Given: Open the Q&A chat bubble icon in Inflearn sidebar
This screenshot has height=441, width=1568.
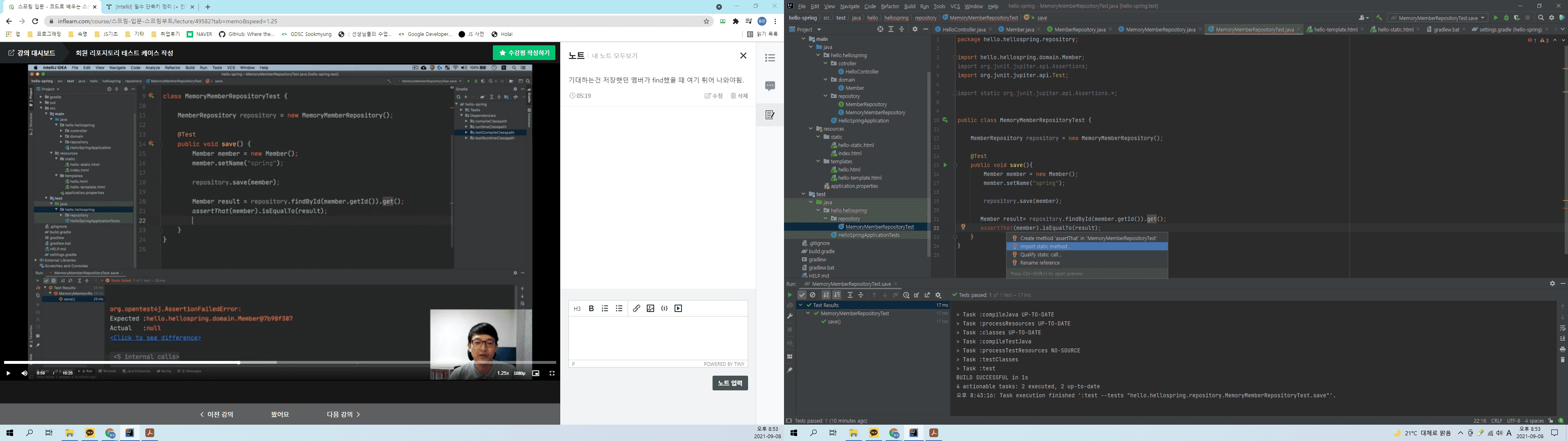Looking at the screenshot, I should pyautogui.click(x=770, y=86).
